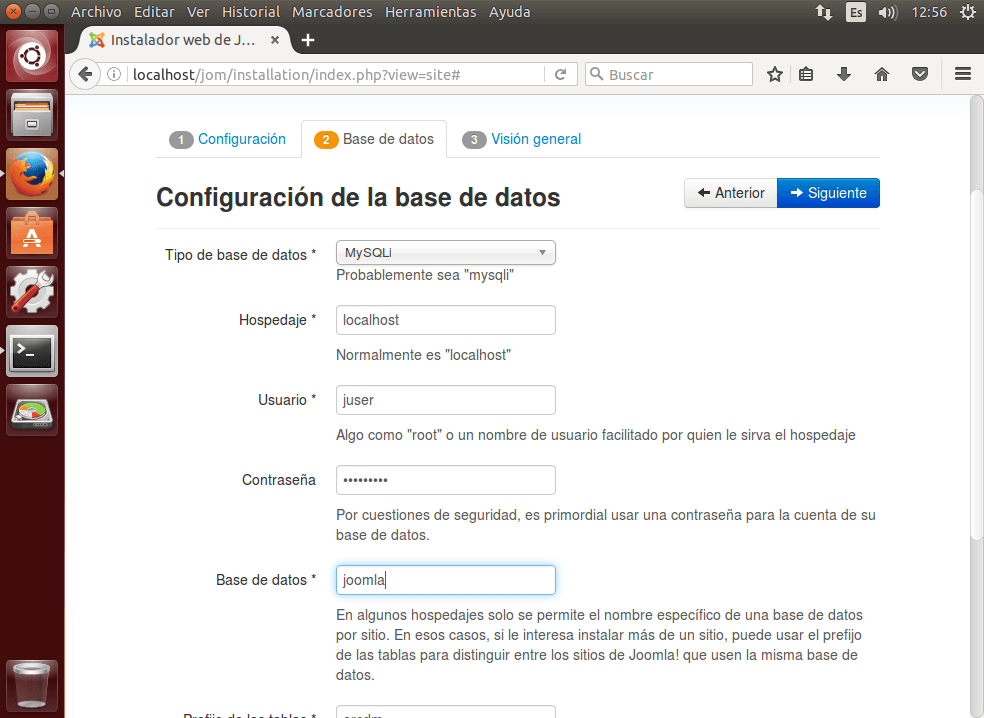
Task: Open the Archivo menu
Action: pos(96,12)
